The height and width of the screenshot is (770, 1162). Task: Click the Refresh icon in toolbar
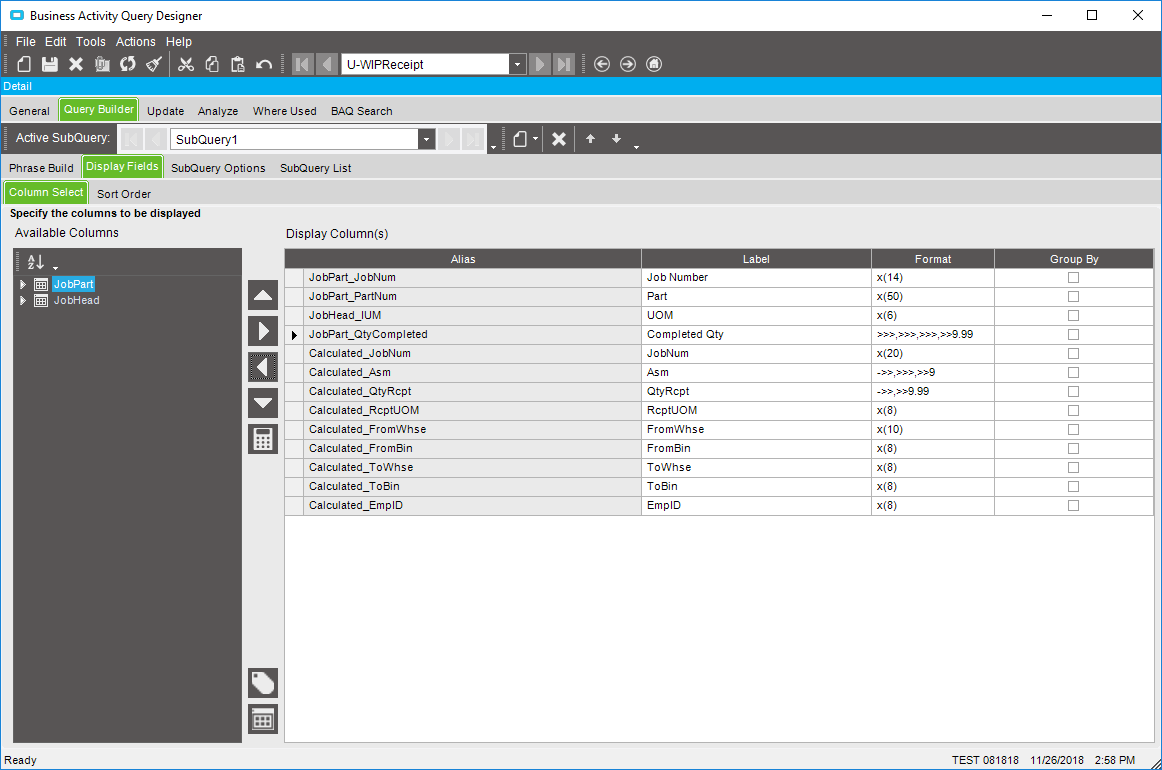127,64
